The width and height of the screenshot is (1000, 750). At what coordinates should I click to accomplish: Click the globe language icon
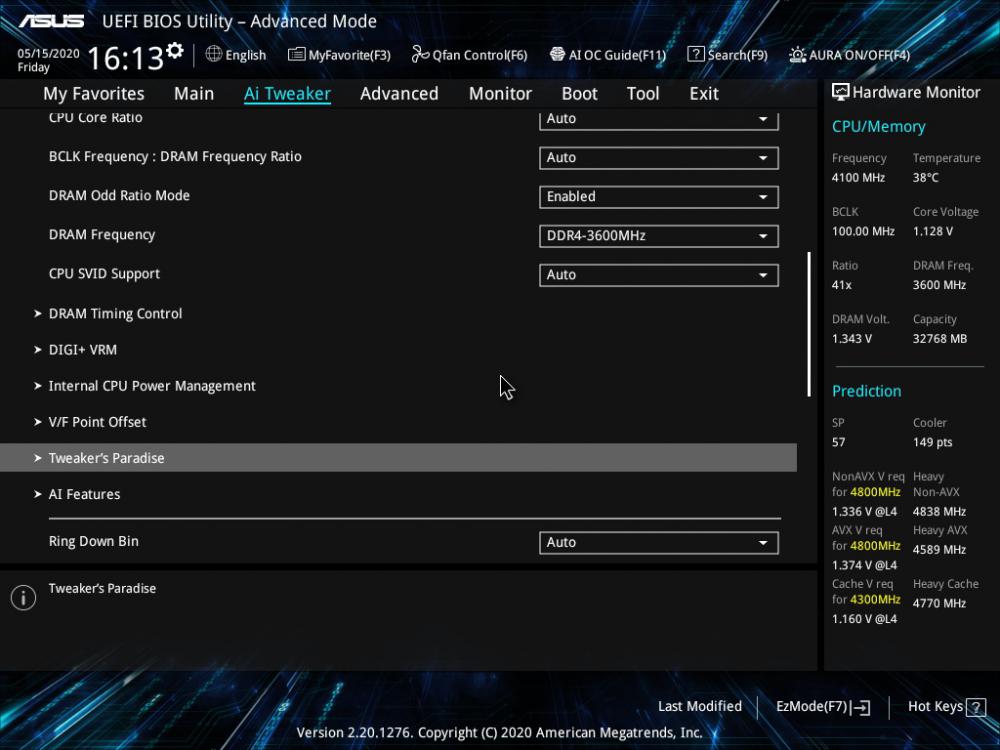[214, 54]
